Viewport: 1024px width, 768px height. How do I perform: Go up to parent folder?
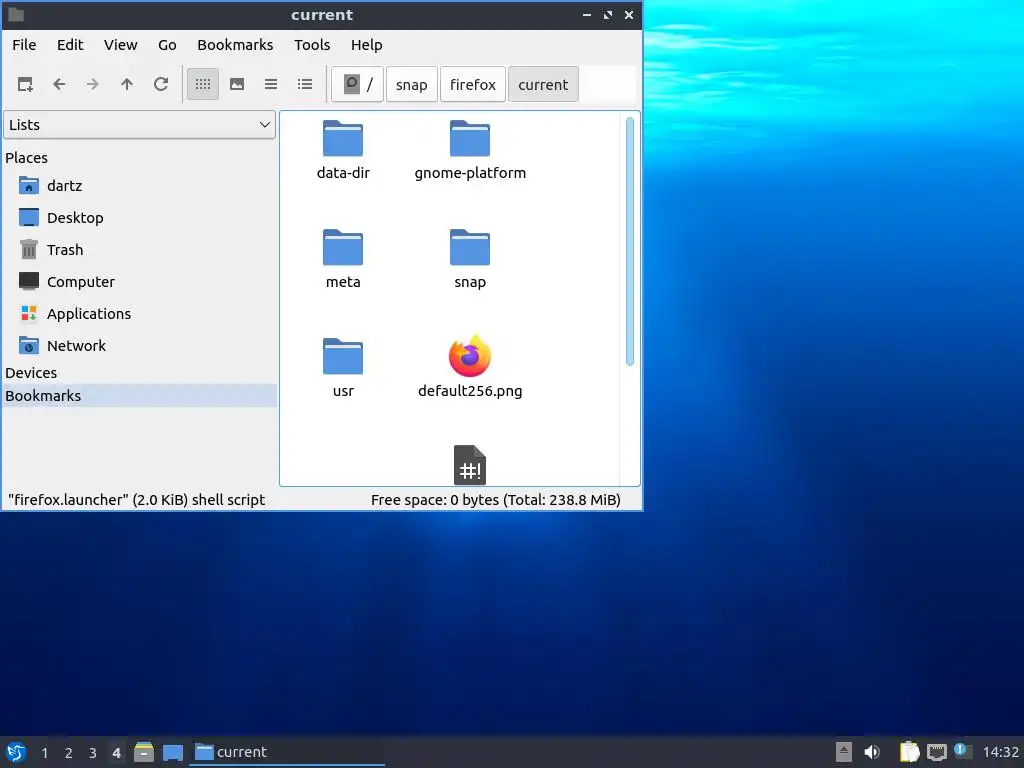click(x=127, y=84)
